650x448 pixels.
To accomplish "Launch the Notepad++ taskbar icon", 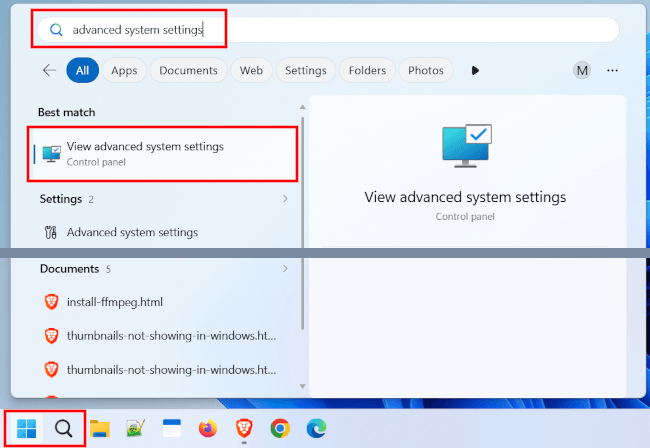I will [x=136, y=429].
